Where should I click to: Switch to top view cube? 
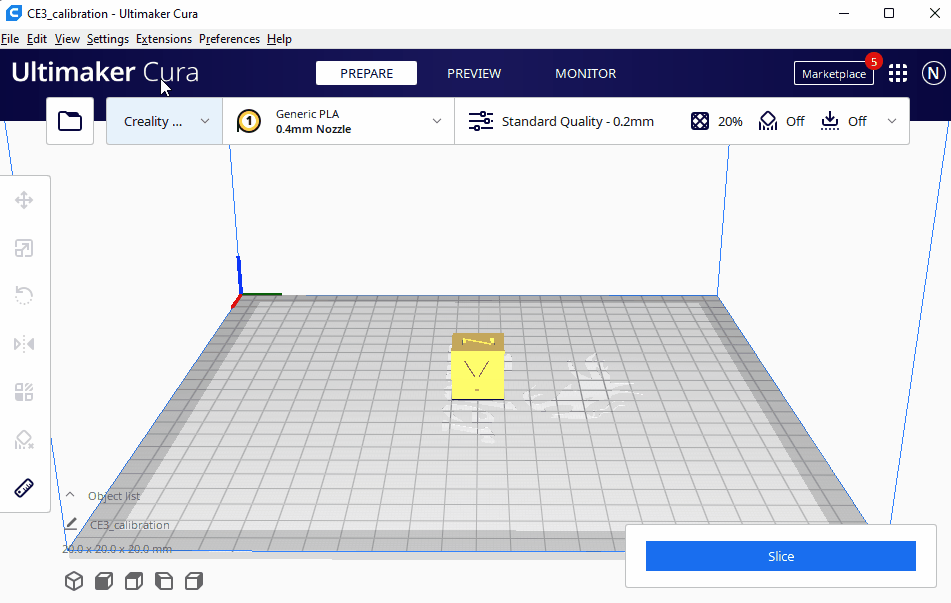click(134, 581)
